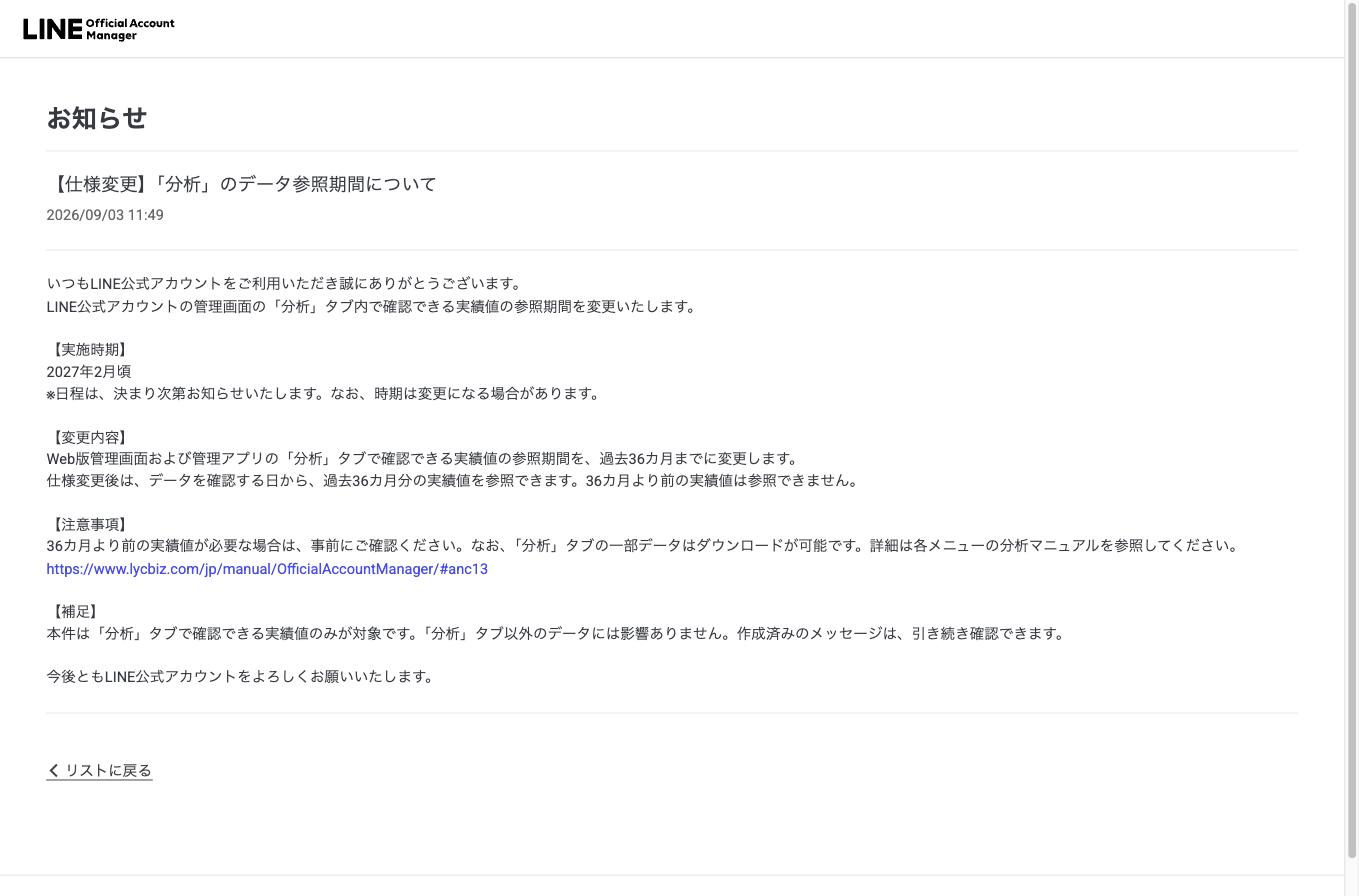This screenshot has height=896, width=1359.
Task: Click the 【補足】 section heading
Action: click(x=75, y=611)
